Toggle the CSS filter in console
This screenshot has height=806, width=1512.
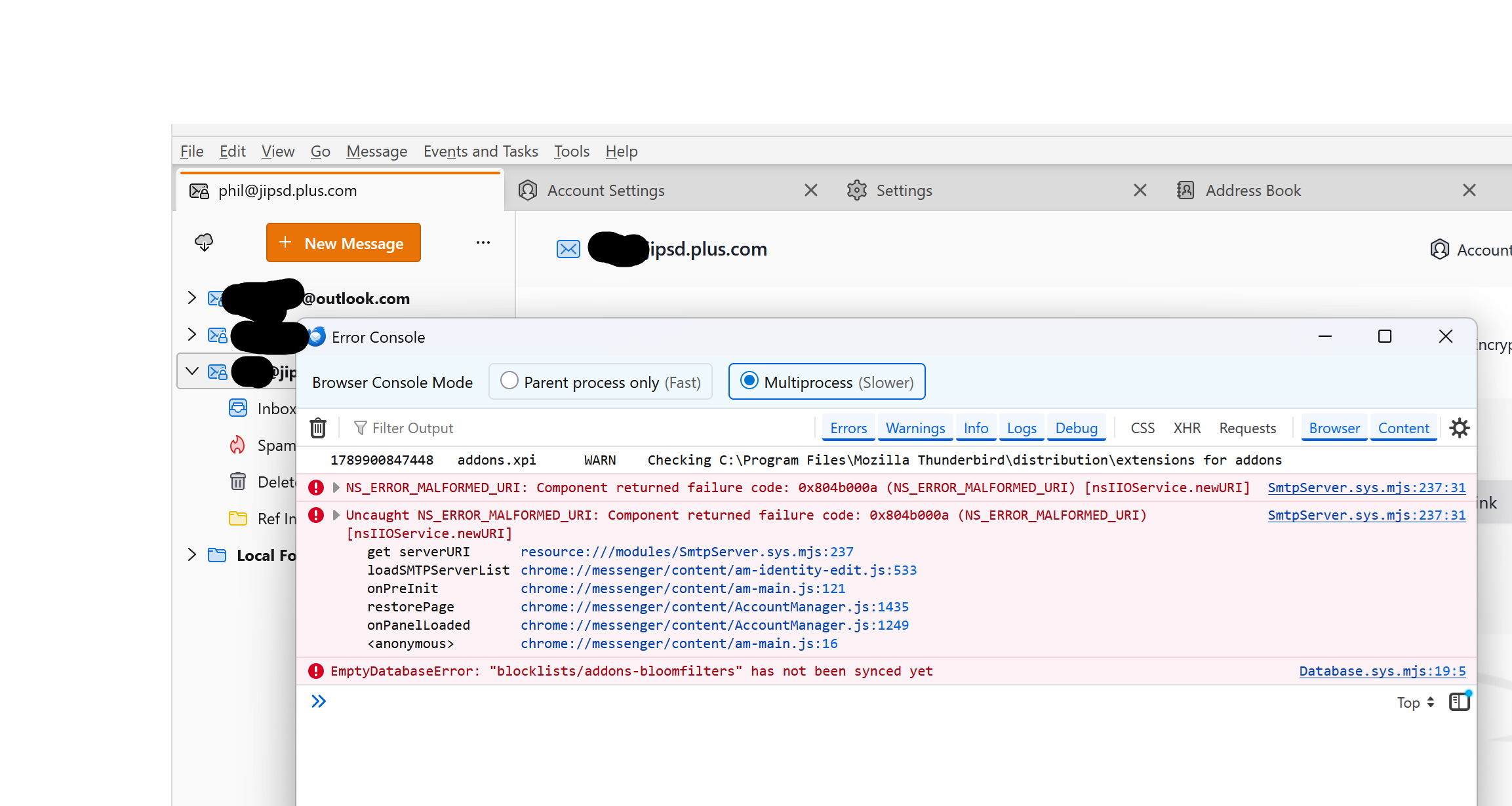[x=1143, y=428]
